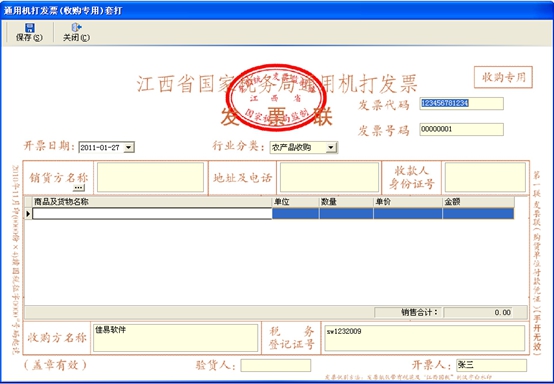Click the row indicator arrow in grid
Viewport: 554px width, 384px height.
click(x=28, y=213)
